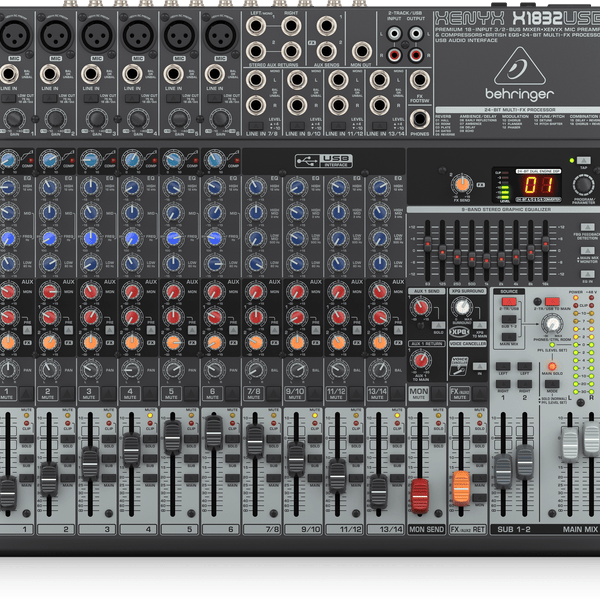Enable SOLO on channel 3
Screen dimensions: 600x600
[x=109, y=439]
